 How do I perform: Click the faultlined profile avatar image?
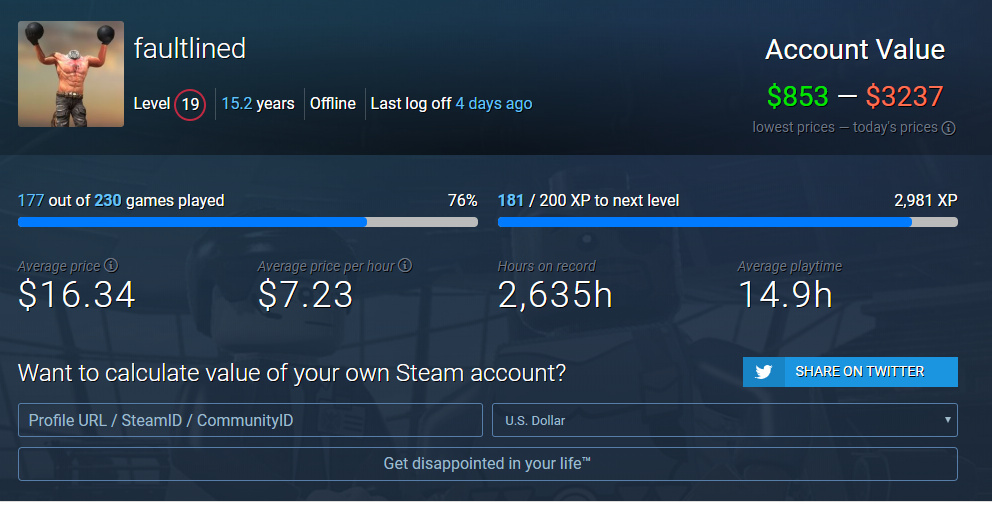point(71,74)
